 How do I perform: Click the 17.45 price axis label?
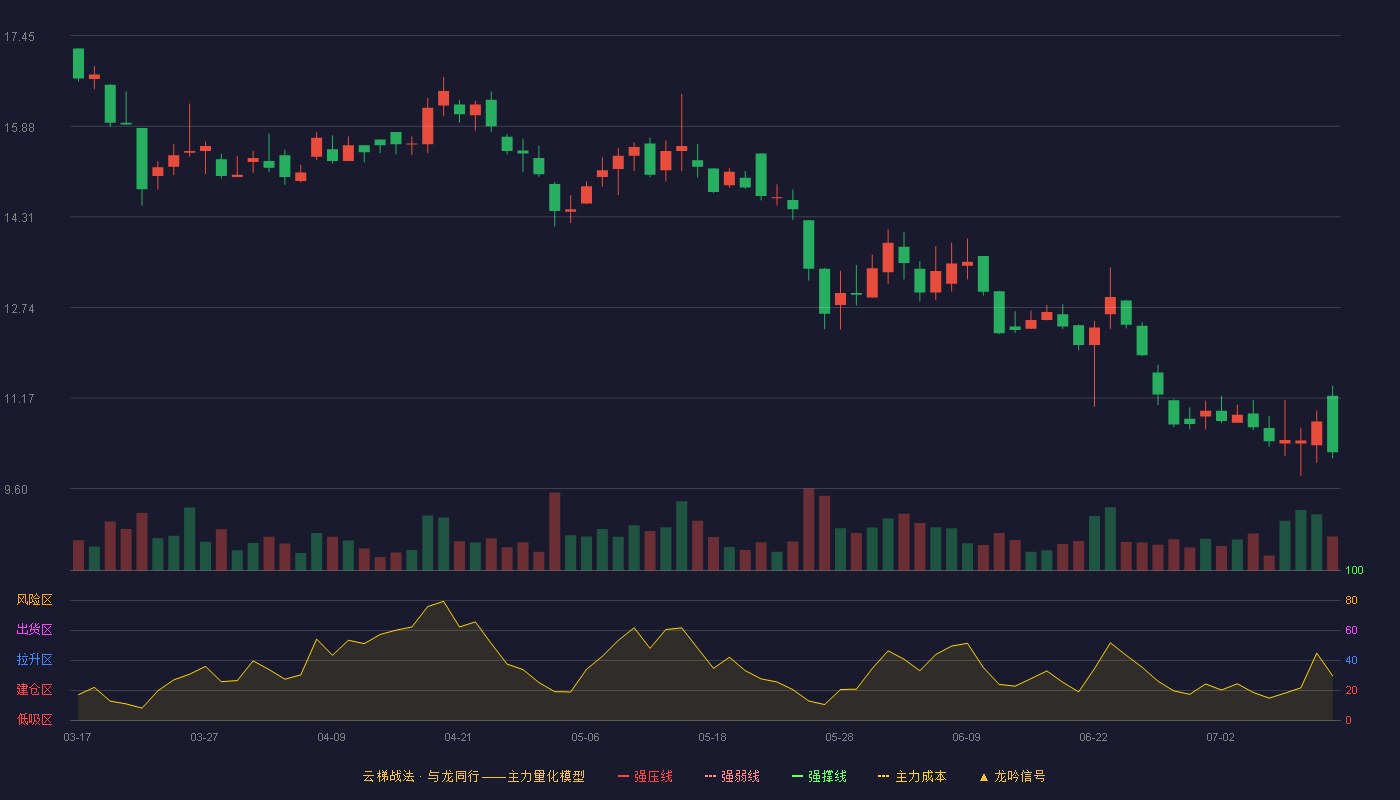click(x=19, y=37)
